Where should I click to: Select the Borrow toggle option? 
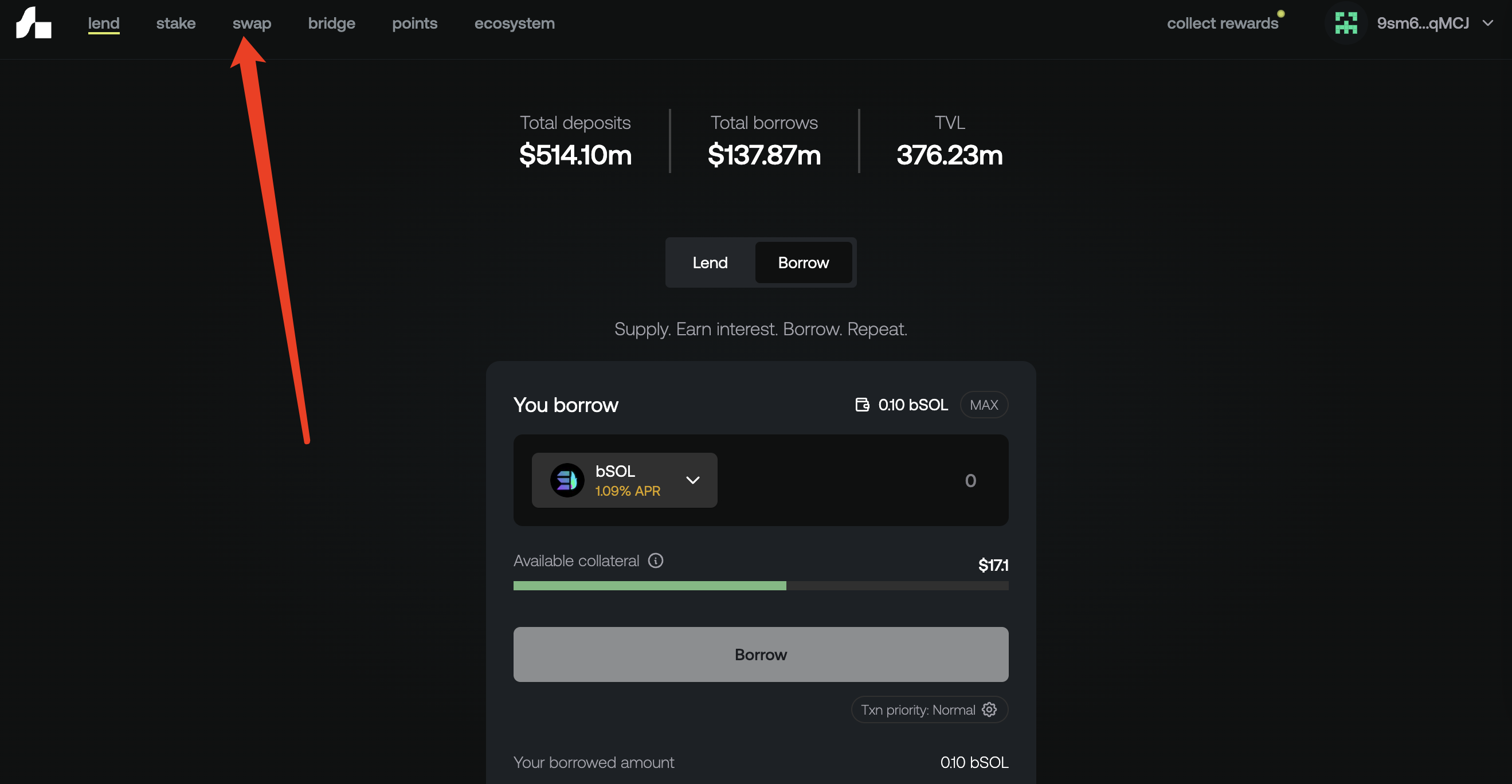tap(803, 262)
